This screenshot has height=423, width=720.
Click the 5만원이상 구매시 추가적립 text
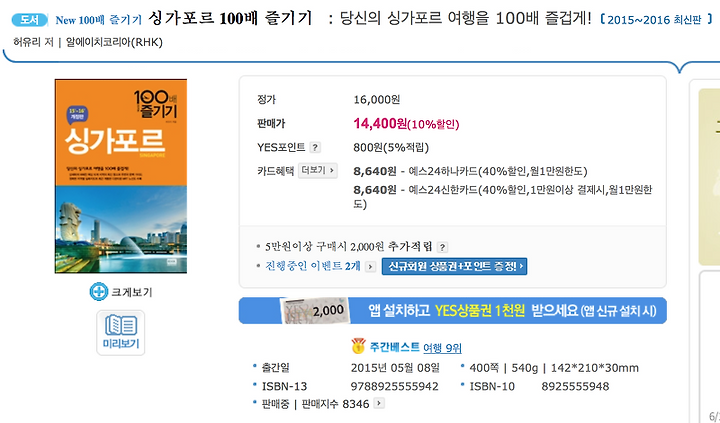point(349,247)
